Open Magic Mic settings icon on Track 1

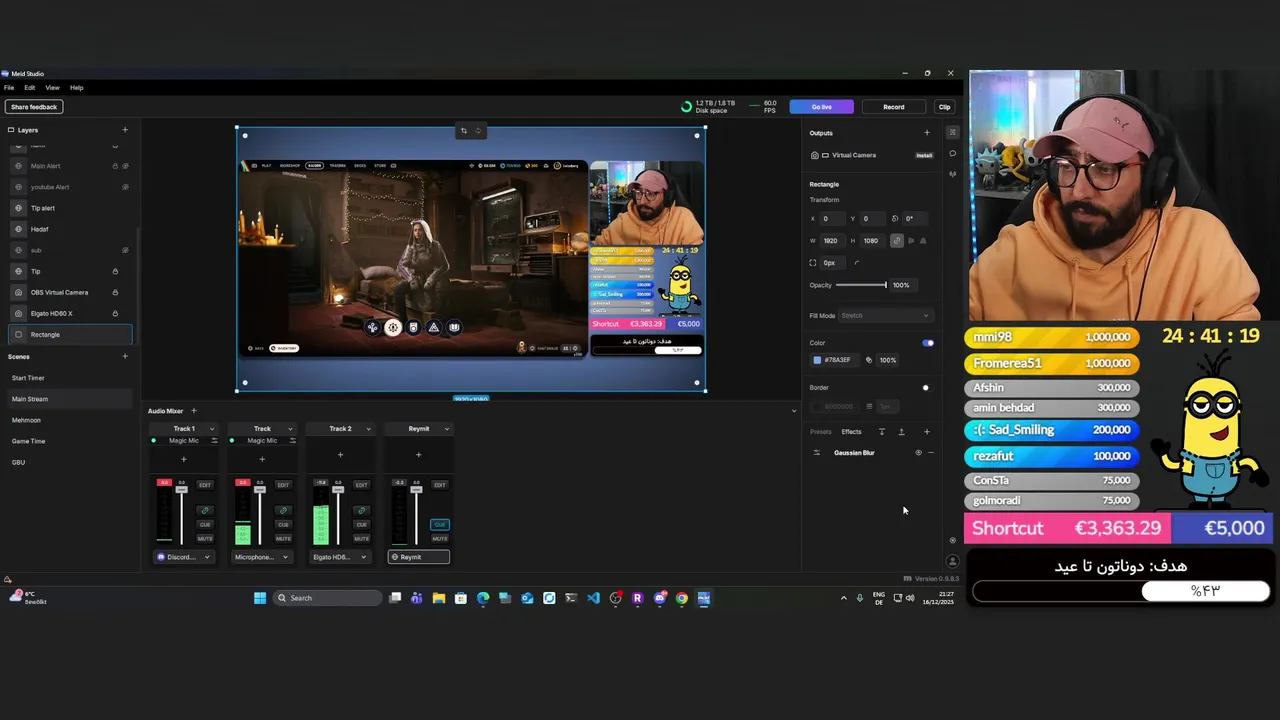coord(213,441)
